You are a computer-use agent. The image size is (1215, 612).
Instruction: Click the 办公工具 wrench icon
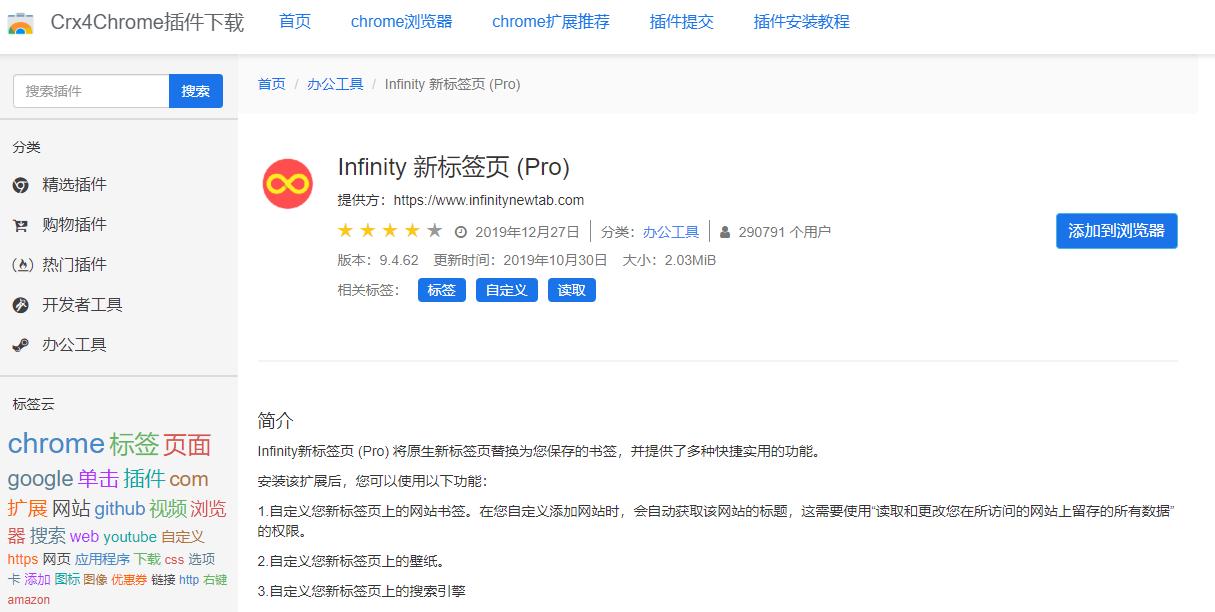[x=20, y=344]
